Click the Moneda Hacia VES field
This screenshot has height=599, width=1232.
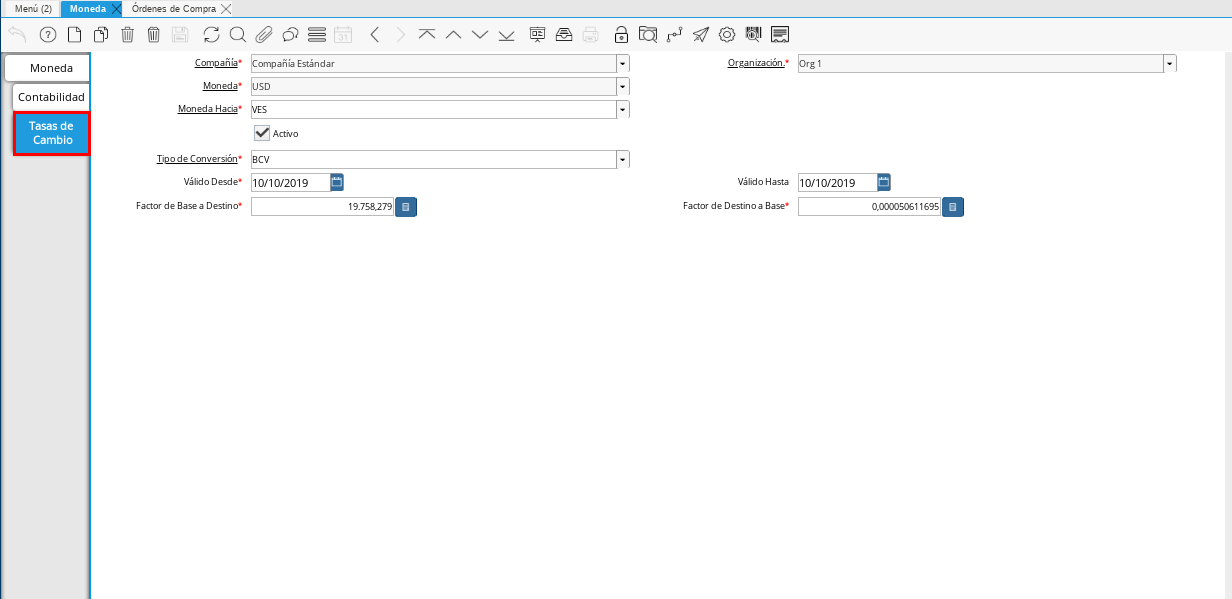click(433, 109)
